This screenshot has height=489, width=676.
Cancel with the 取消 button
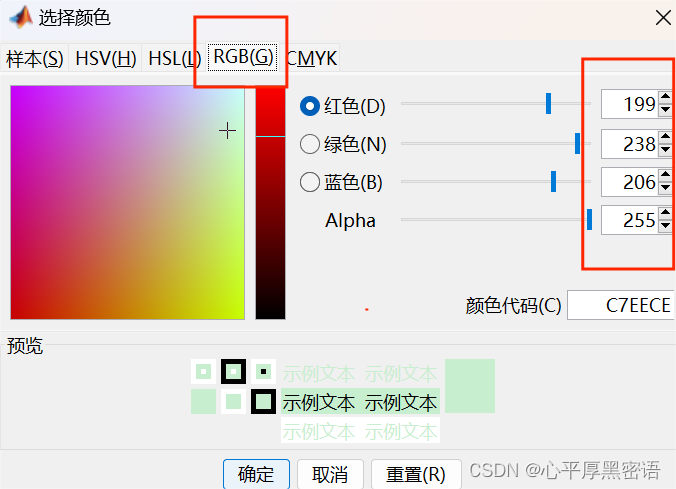pyautogui.click(x=330, y=474)
